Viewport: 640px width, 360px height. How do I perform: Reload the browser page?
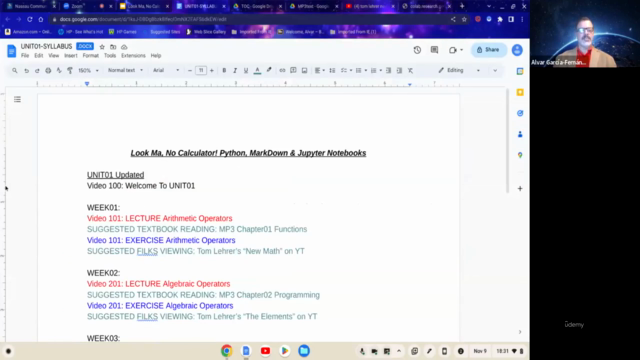point(30,19)
